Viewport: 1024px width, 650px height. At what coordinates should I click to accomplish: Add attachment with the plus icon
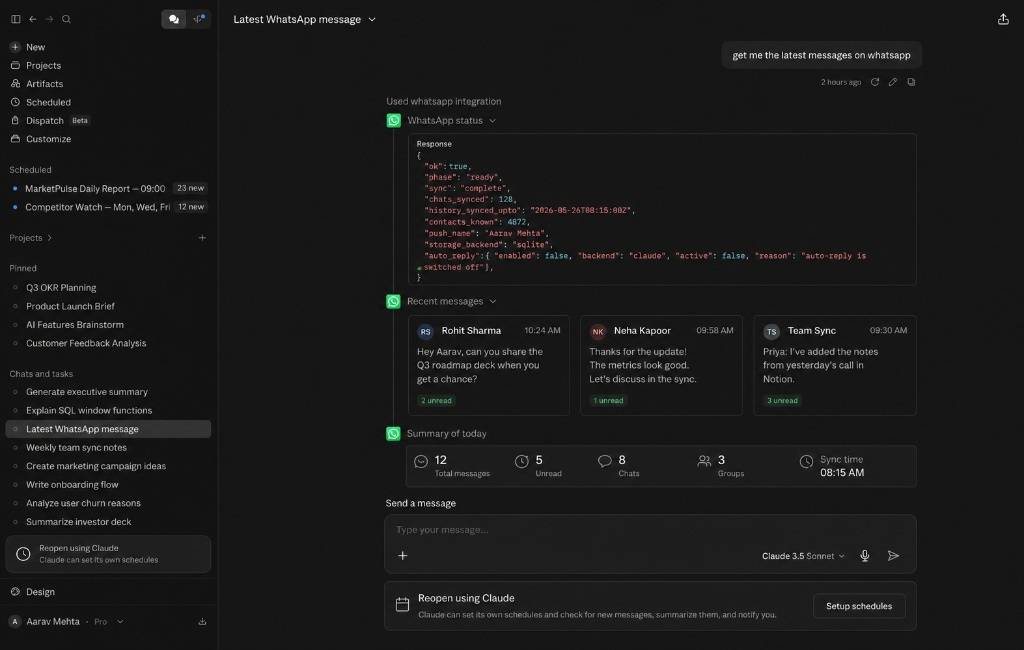click(x=403, y=555)
